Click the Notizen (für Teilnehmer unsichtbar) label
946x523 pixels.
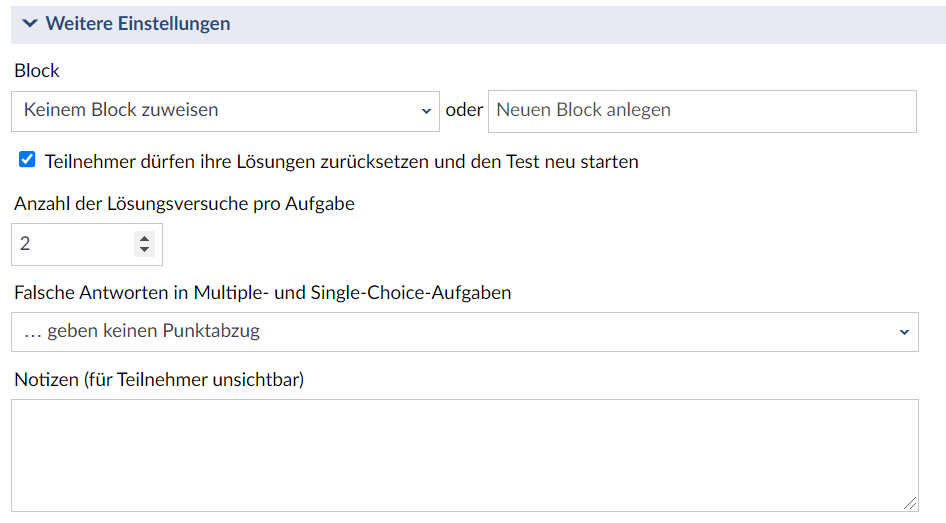[159, 379]
